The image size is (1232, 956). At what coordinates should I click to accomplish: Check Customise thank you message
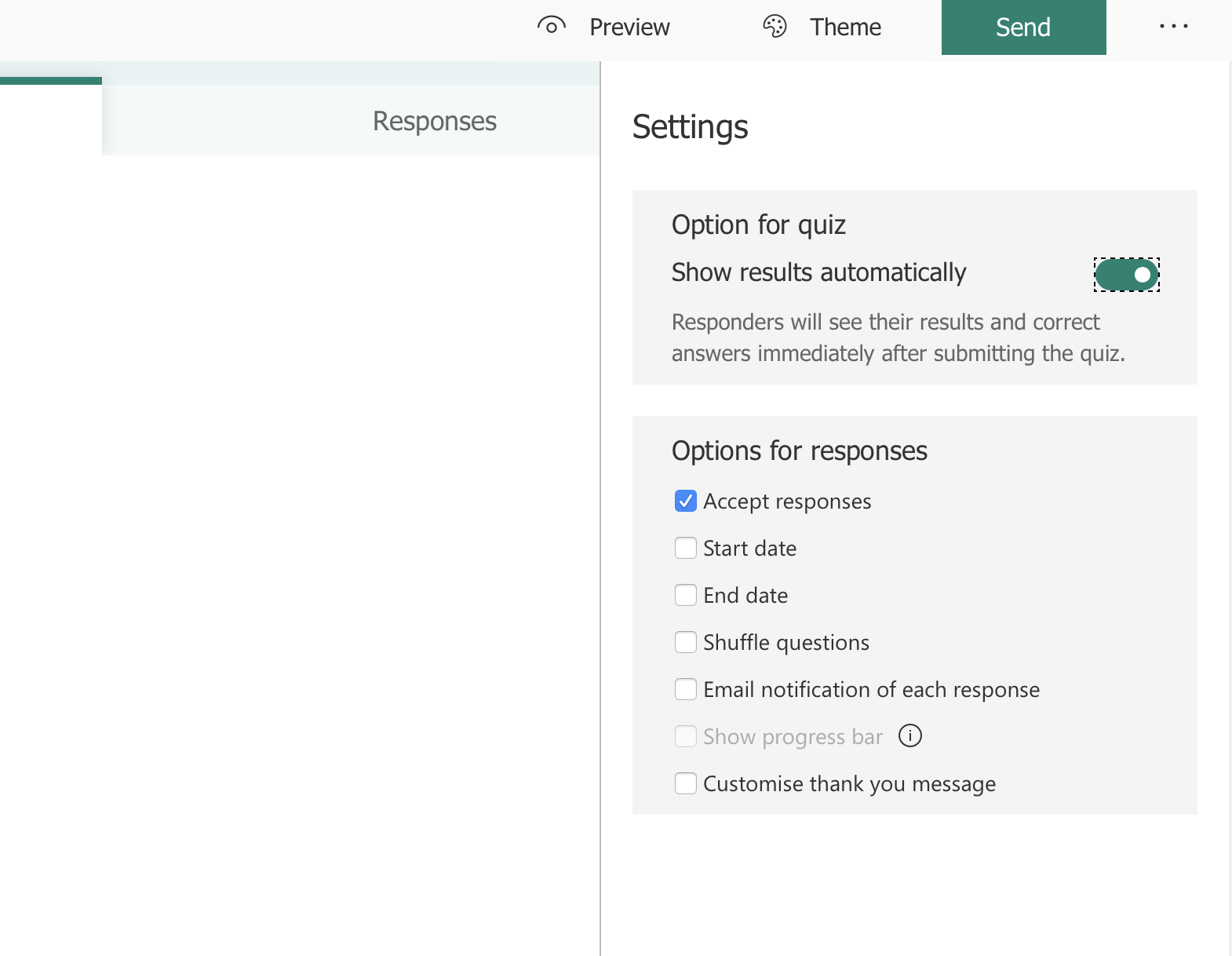click(685, 783)
